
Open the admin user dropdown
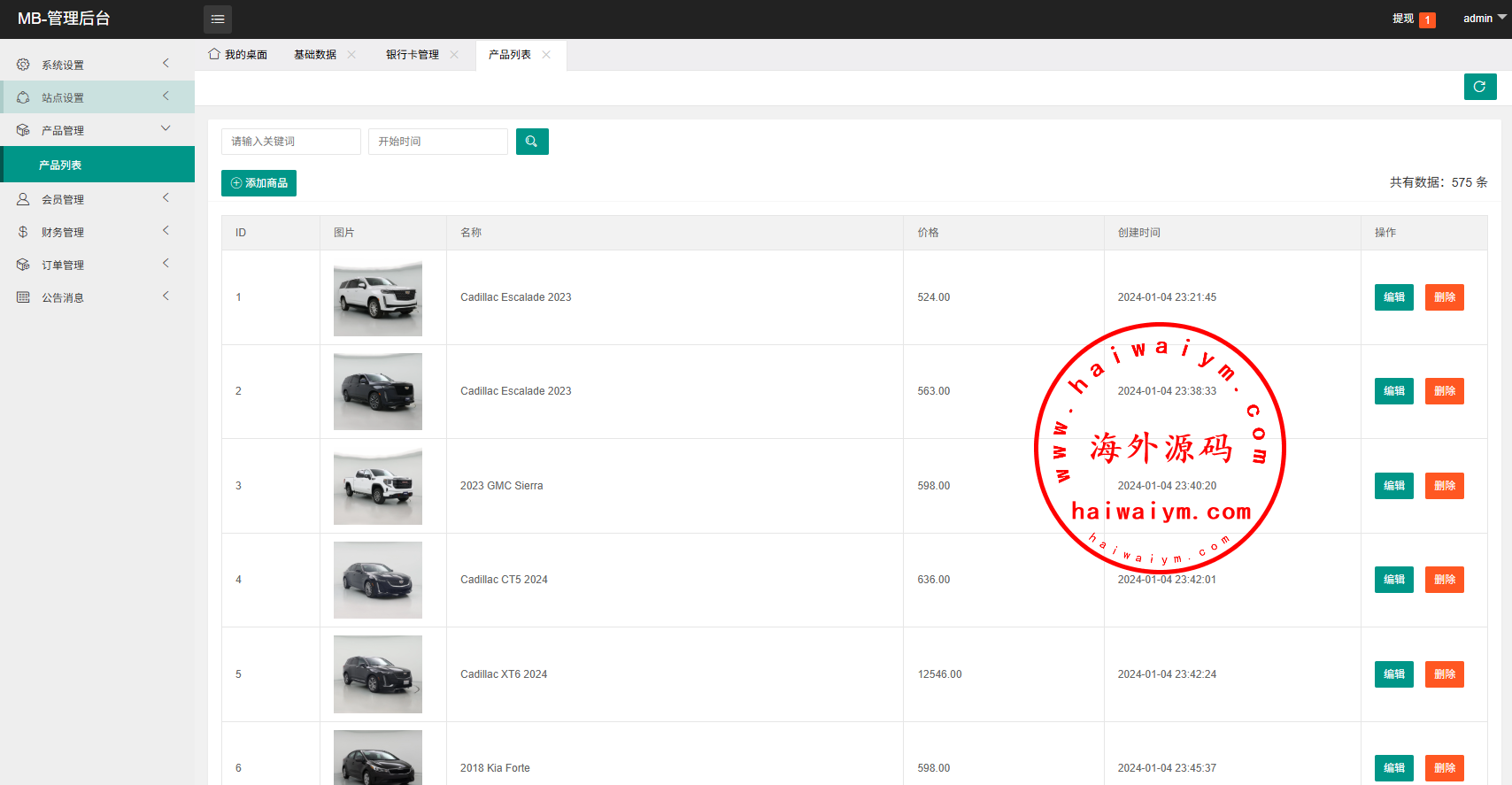[x=1484, y=19]
